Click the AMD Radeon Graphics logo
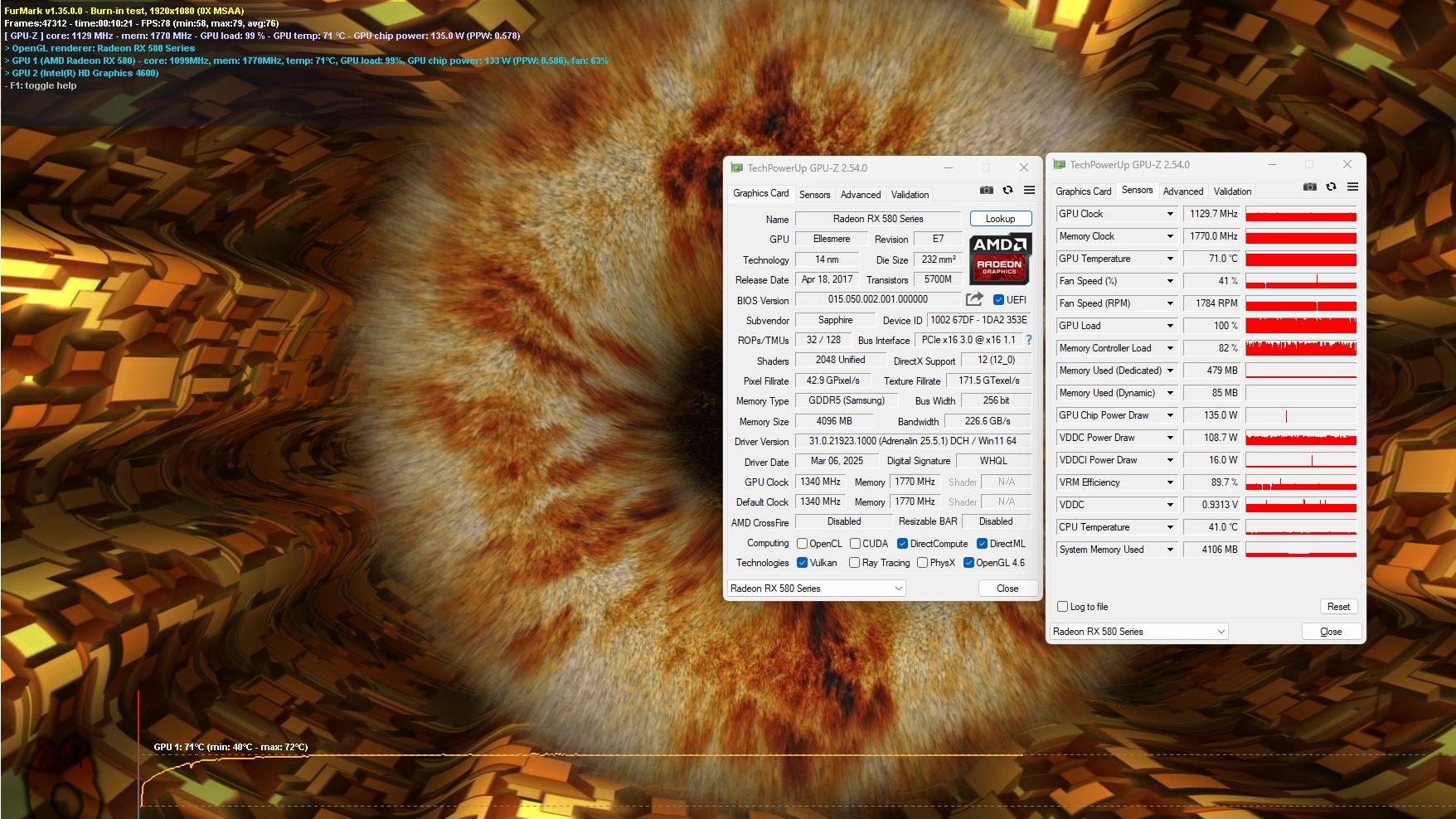 coord(999,258)
